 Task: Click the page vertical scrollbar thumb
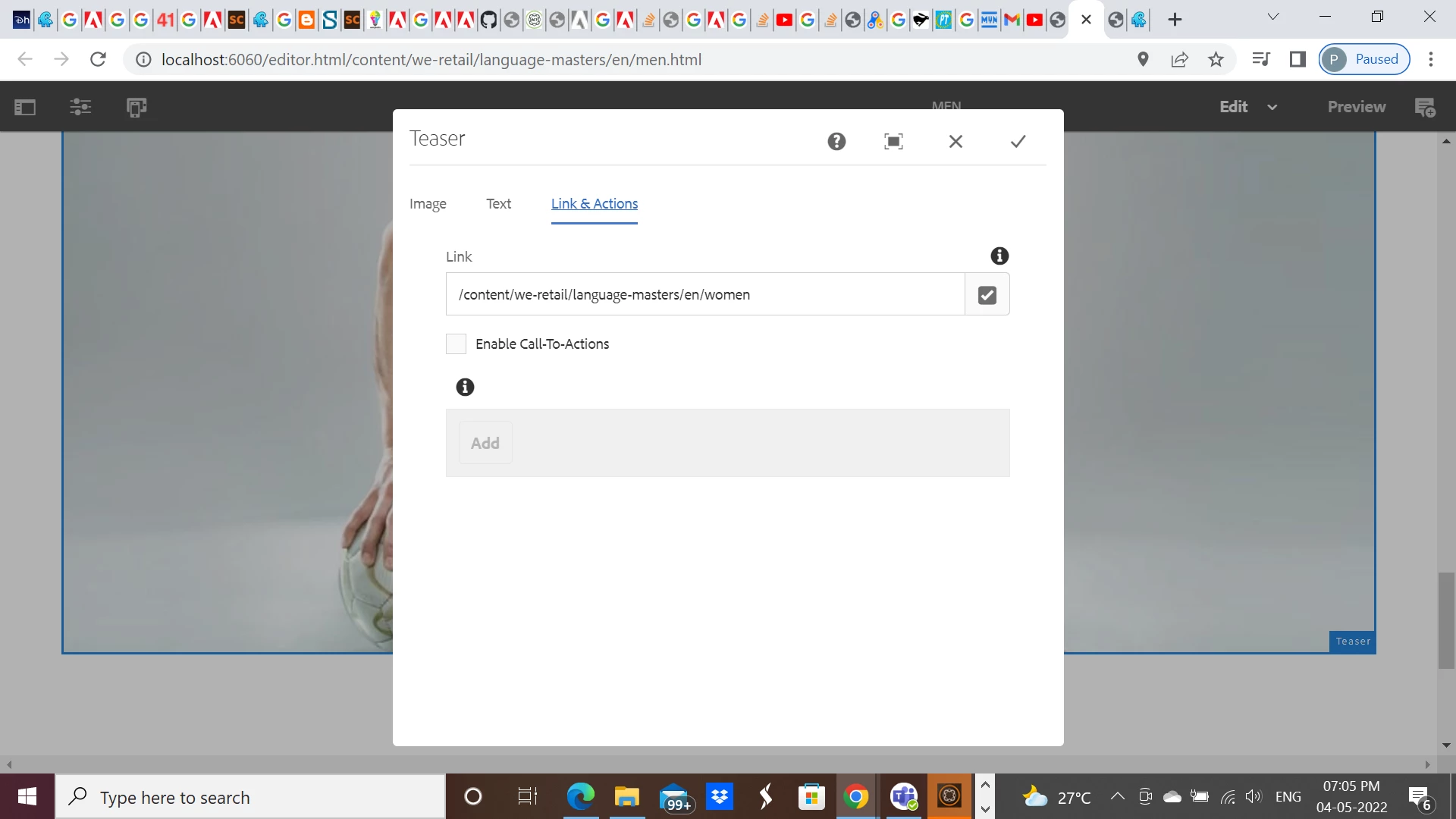click(1445, 620)
